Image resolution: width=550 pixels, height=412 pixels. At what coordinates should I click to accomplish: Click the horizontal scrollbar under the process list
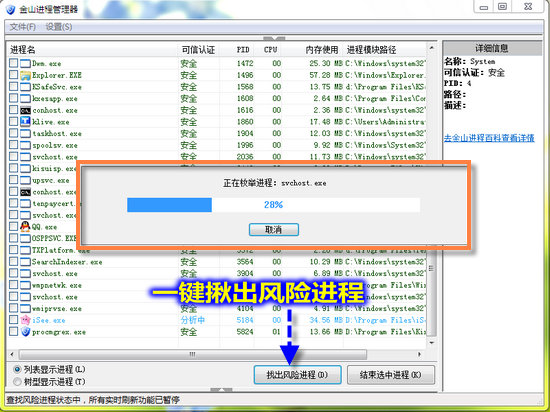(193, 354)
